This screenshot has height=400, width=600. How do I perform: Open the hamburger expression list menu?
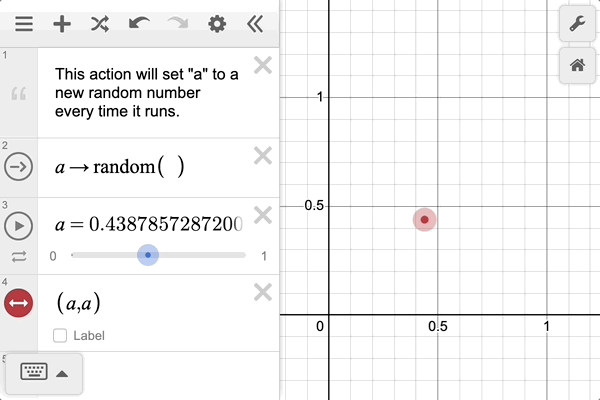click(x=23, y=24)
